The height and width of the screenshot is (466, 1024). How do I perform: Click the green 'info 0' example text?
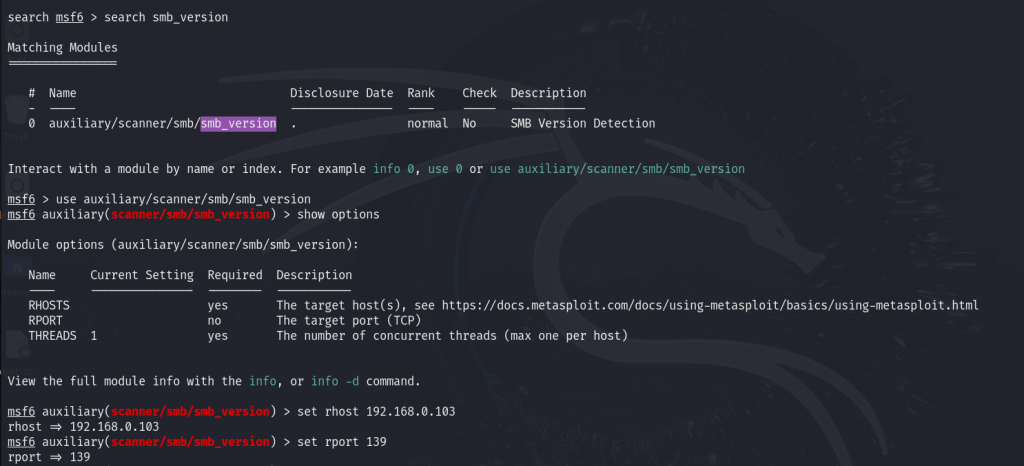point(394,169)
